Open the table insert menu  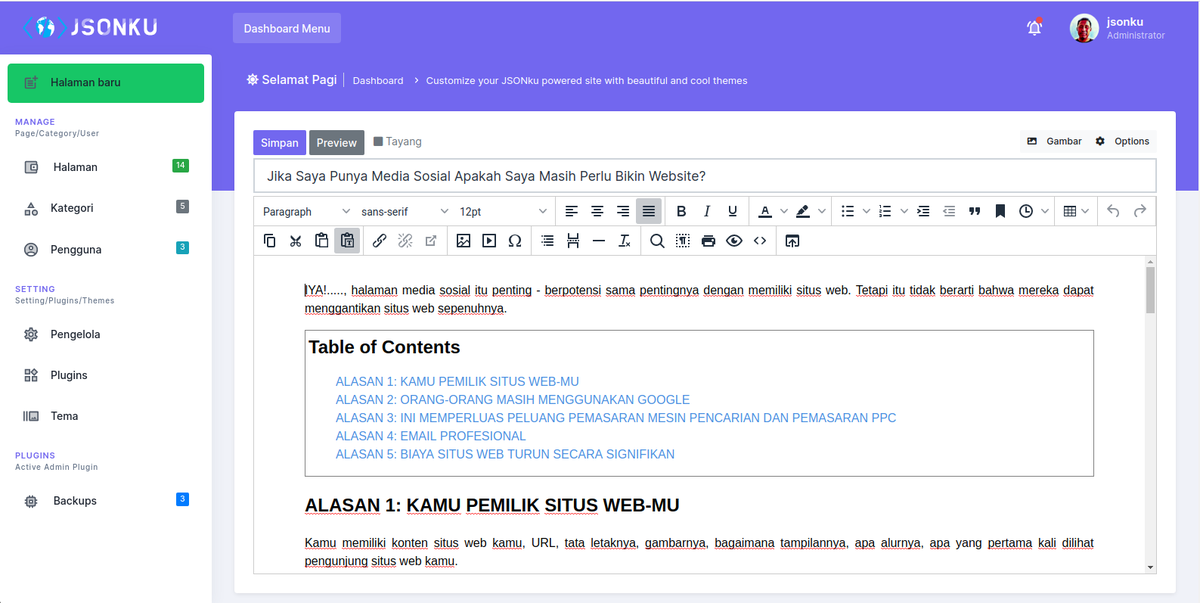pyautogui.click(x=1076, y=211)
